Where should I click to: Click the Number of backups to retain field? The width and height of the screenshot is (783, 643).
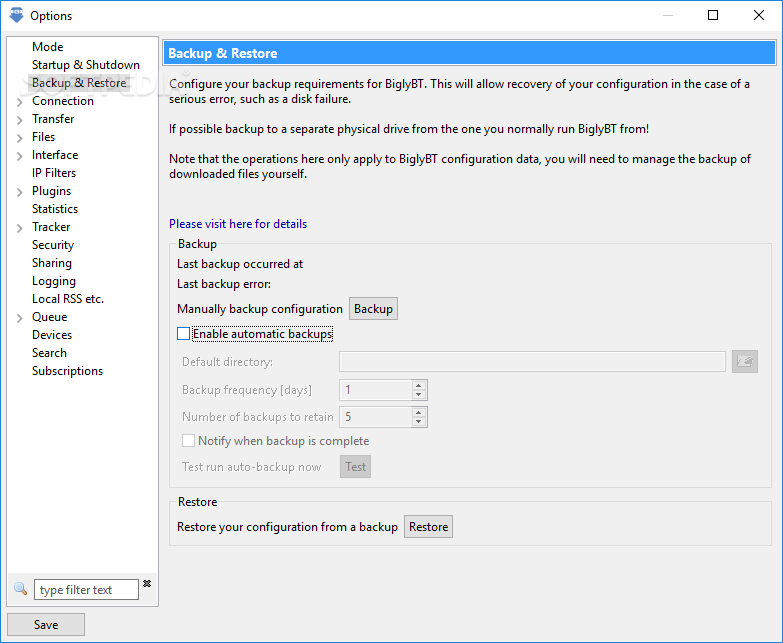(376, 416)
